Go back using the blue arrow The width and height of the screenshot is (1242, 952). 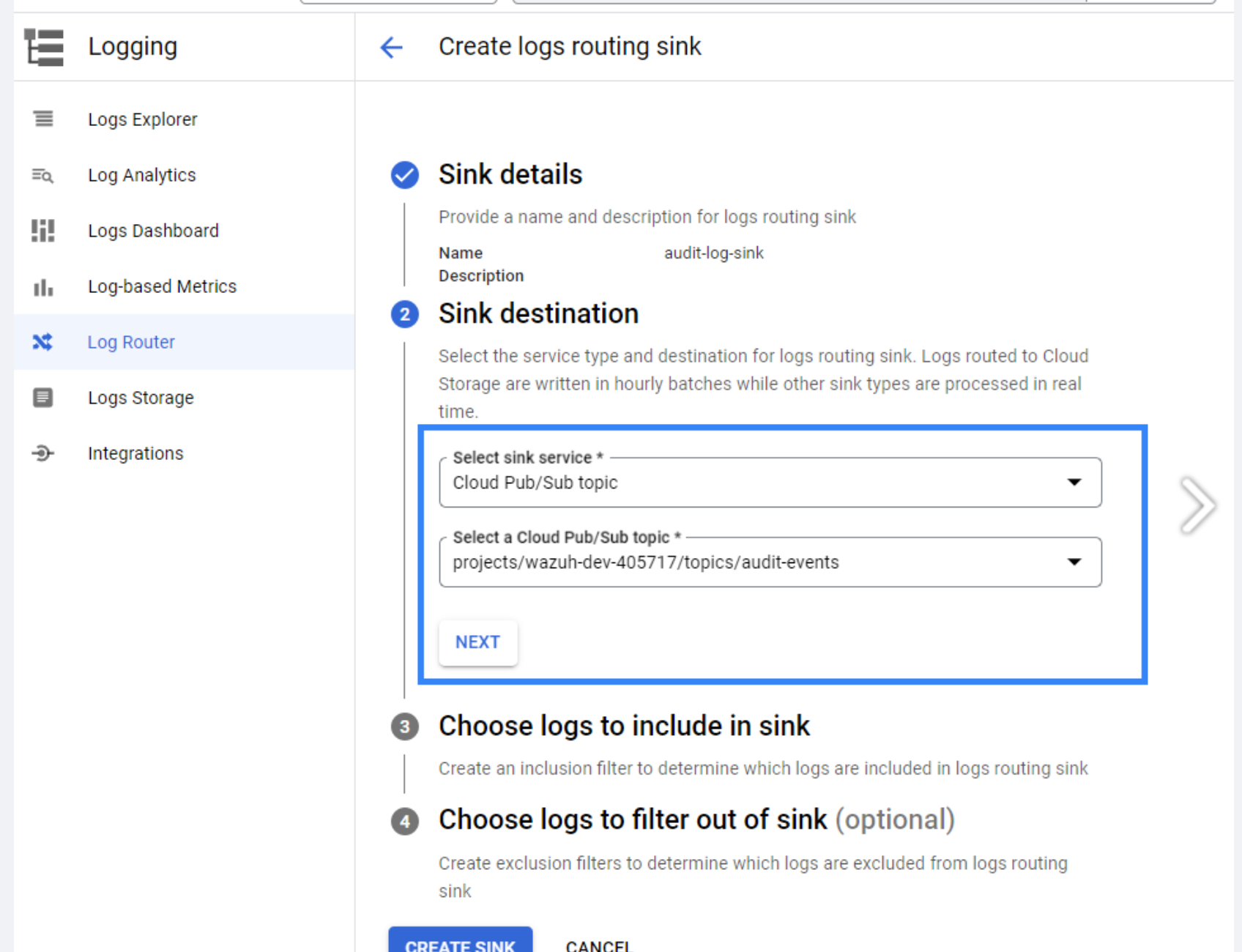[392, 48]
